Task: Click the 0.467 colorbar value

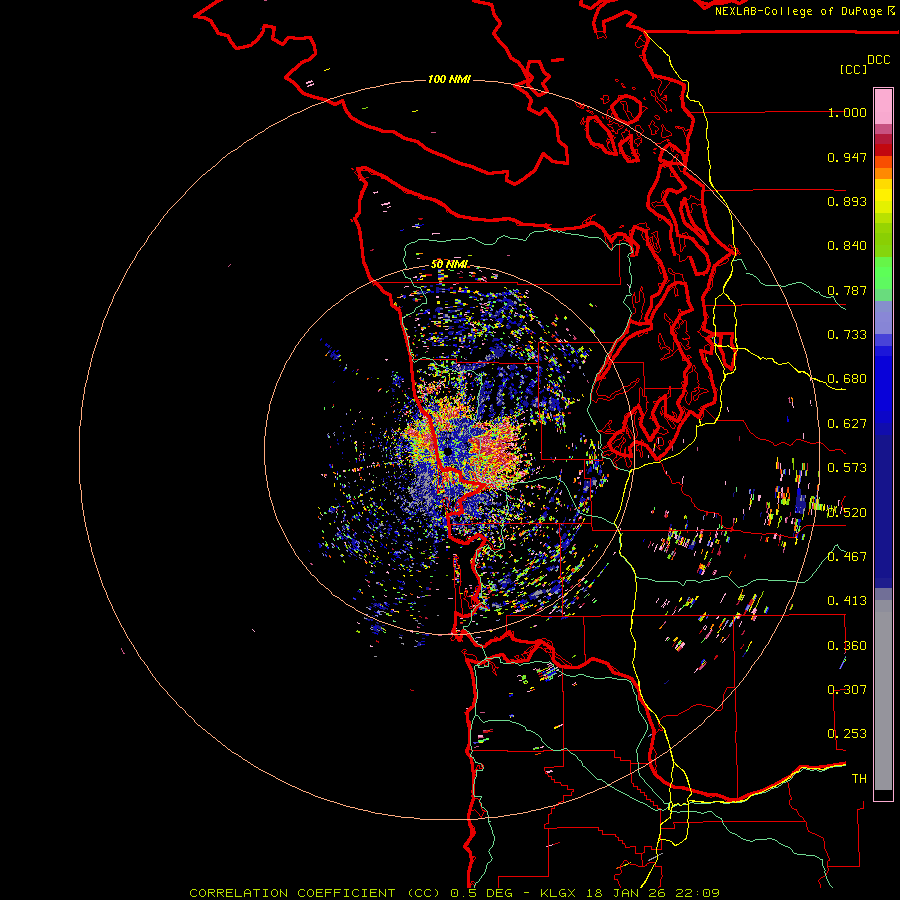Action: click(x=847, y=556)
